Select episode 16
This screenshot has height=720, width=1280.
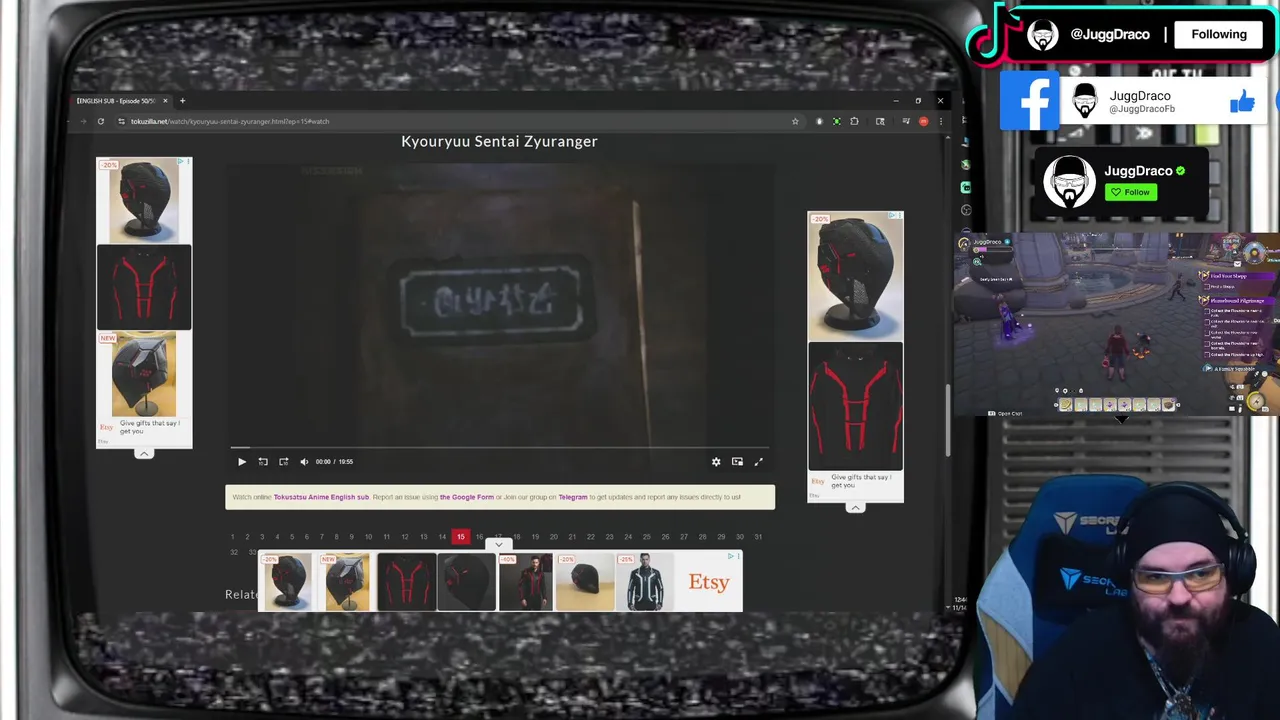coord(479,537)
